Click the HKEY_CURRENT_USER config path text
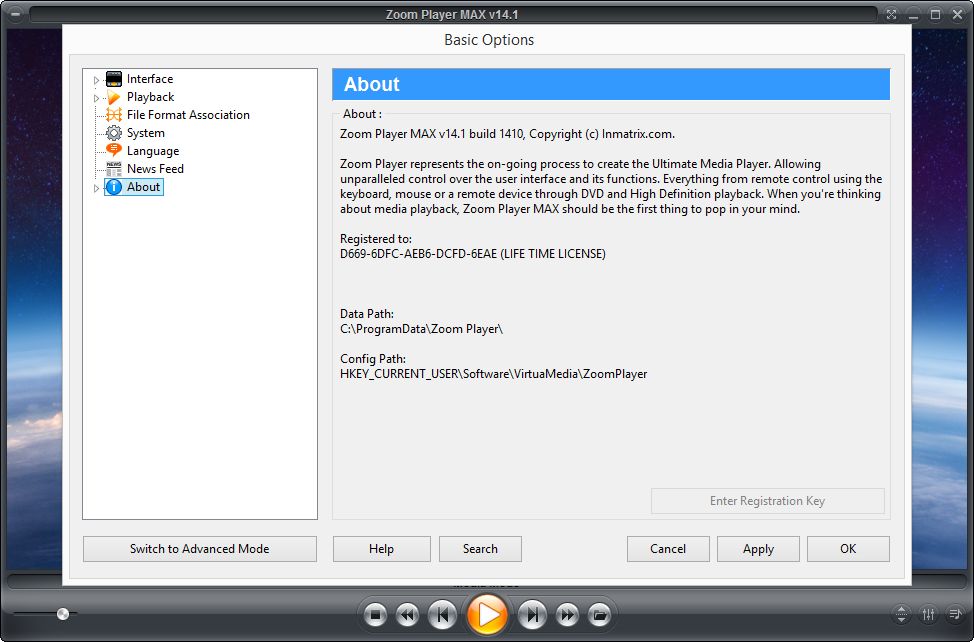The height and width of the screenshot is (642, 974). 493,374
